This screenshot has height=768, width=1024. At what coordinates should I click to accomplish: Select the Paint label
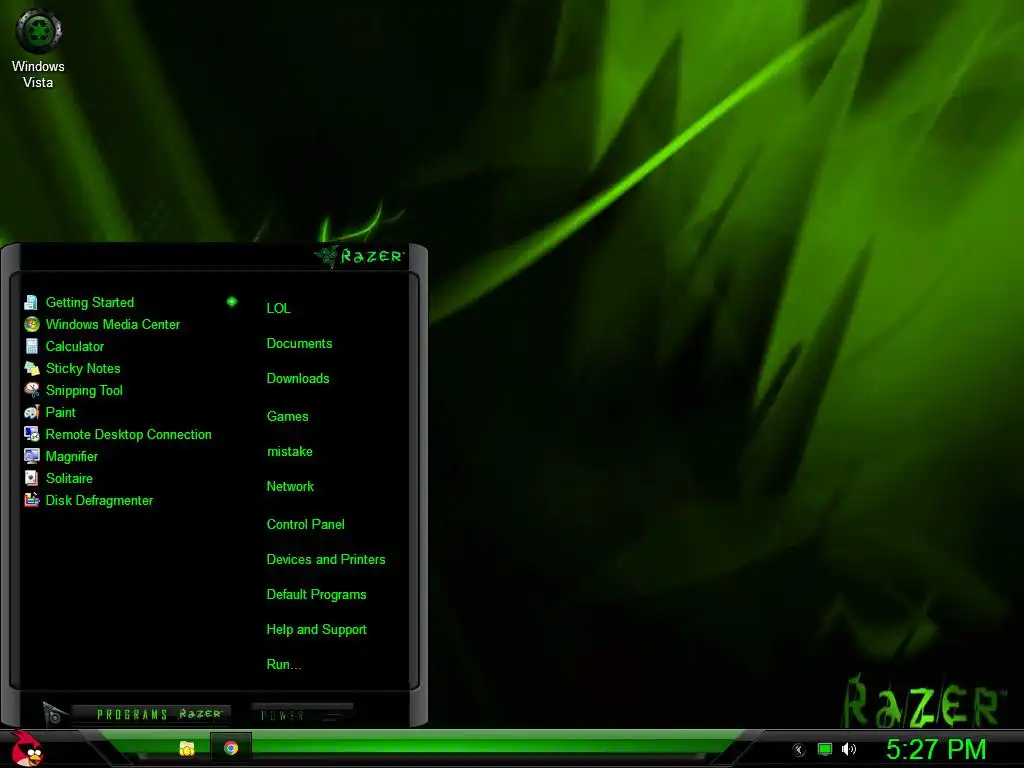tap(60, 413)
